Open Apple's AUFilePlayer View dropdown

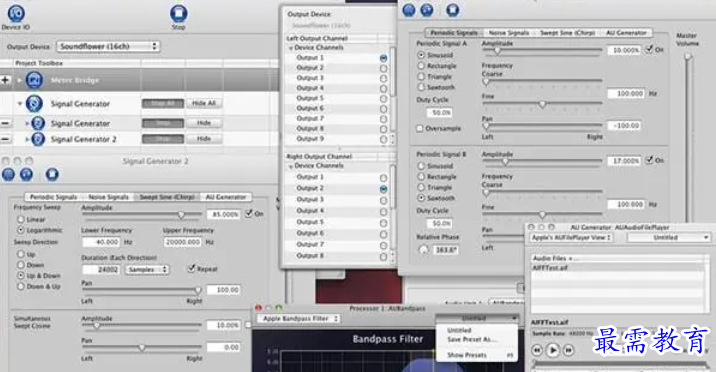click(571, 238)
